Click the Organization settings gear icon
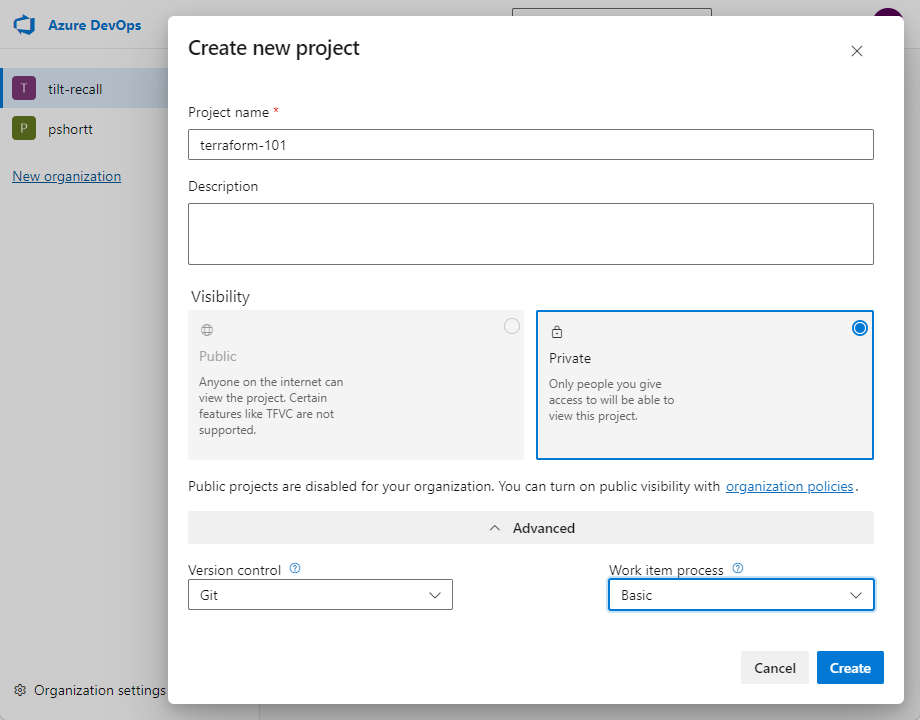 point(18,690)
